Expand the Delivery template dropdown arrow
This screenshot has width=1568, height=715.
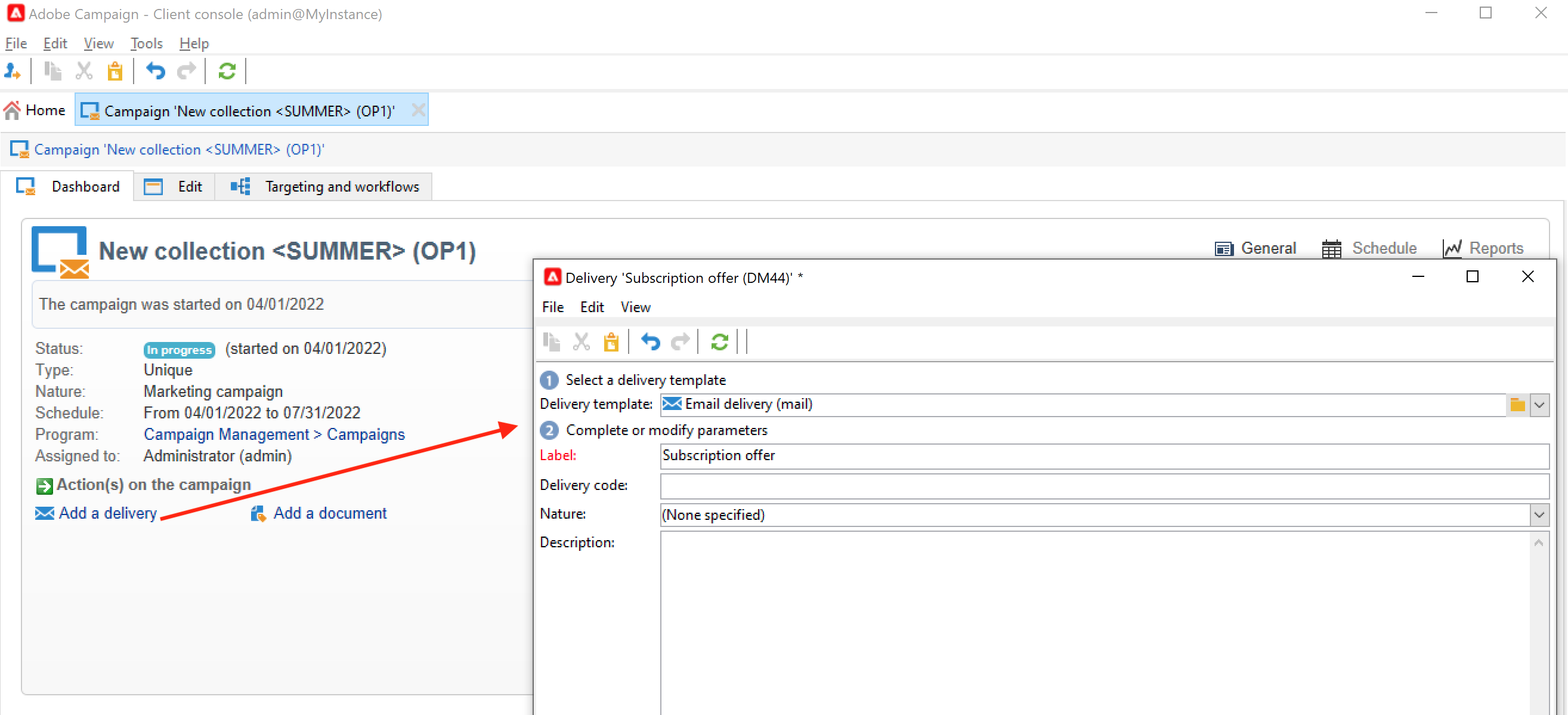[1539, 405]
